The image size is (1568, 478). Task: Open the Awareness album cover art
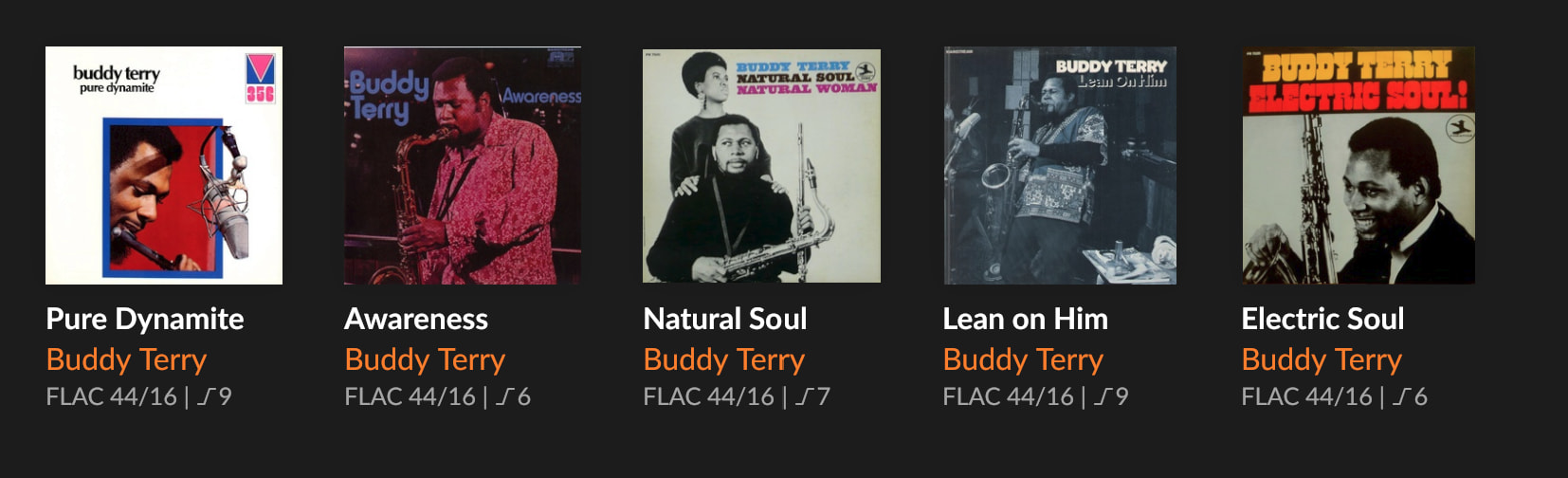click(x=463, y=165)
